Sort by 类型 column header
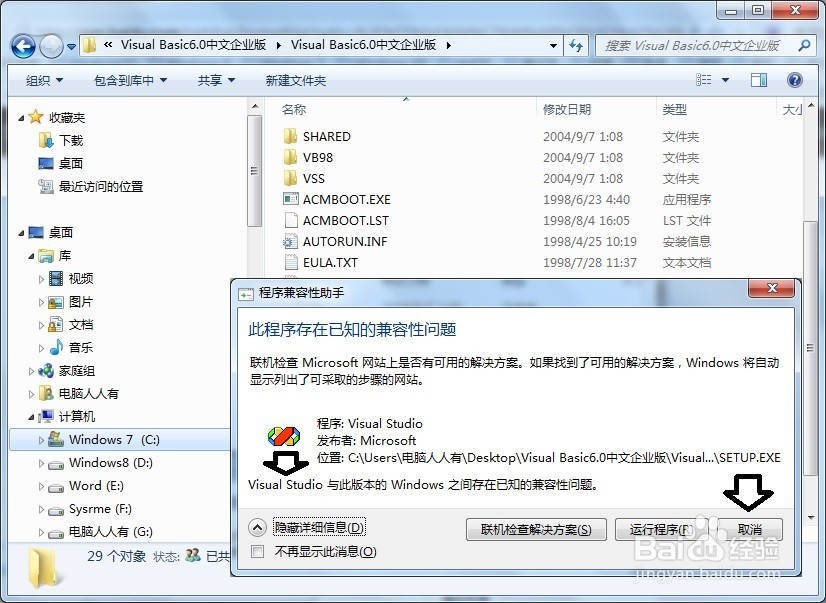 [x=675, y=110]
